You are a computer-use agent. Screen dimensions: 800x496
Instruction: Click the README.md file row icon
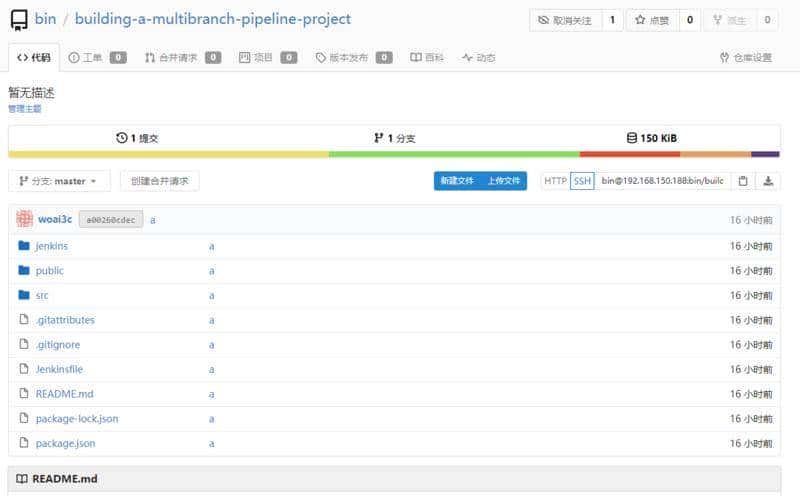24,393
